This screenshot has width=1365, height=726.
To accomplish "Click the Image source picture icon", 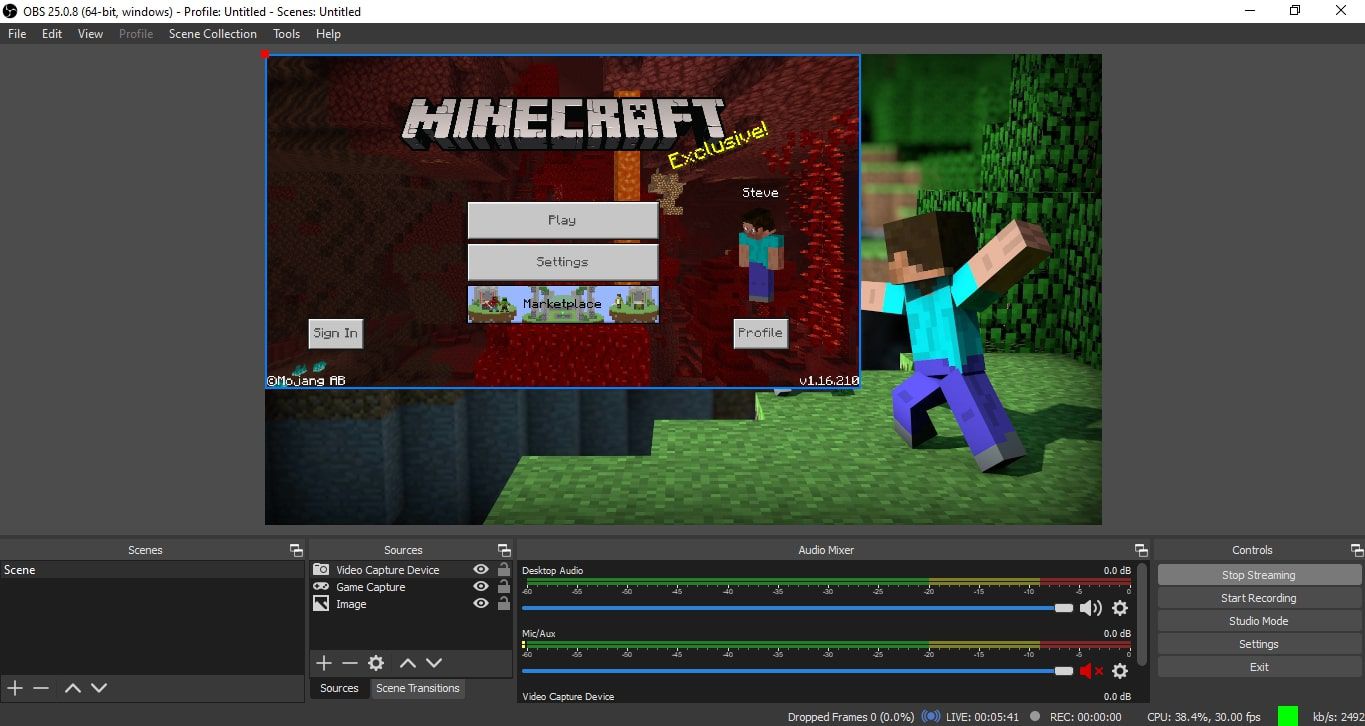I will [321, 604].
